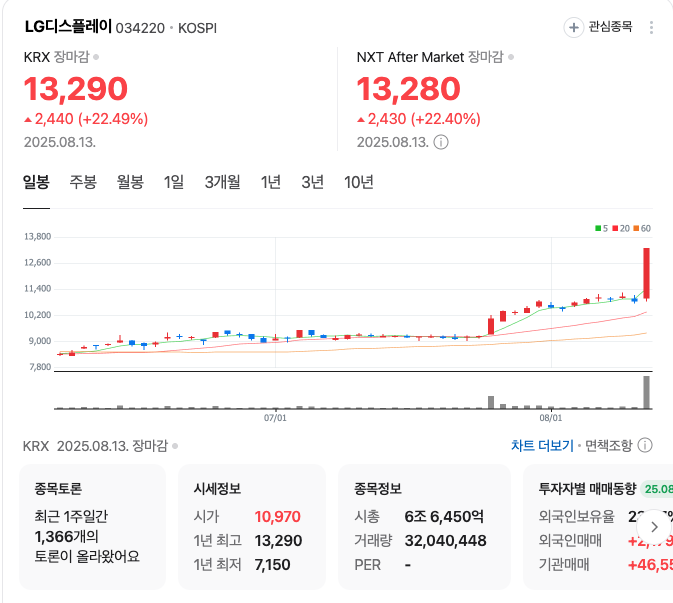Click the KRX change 2,440 (+22.49%)

pos(86,119)
